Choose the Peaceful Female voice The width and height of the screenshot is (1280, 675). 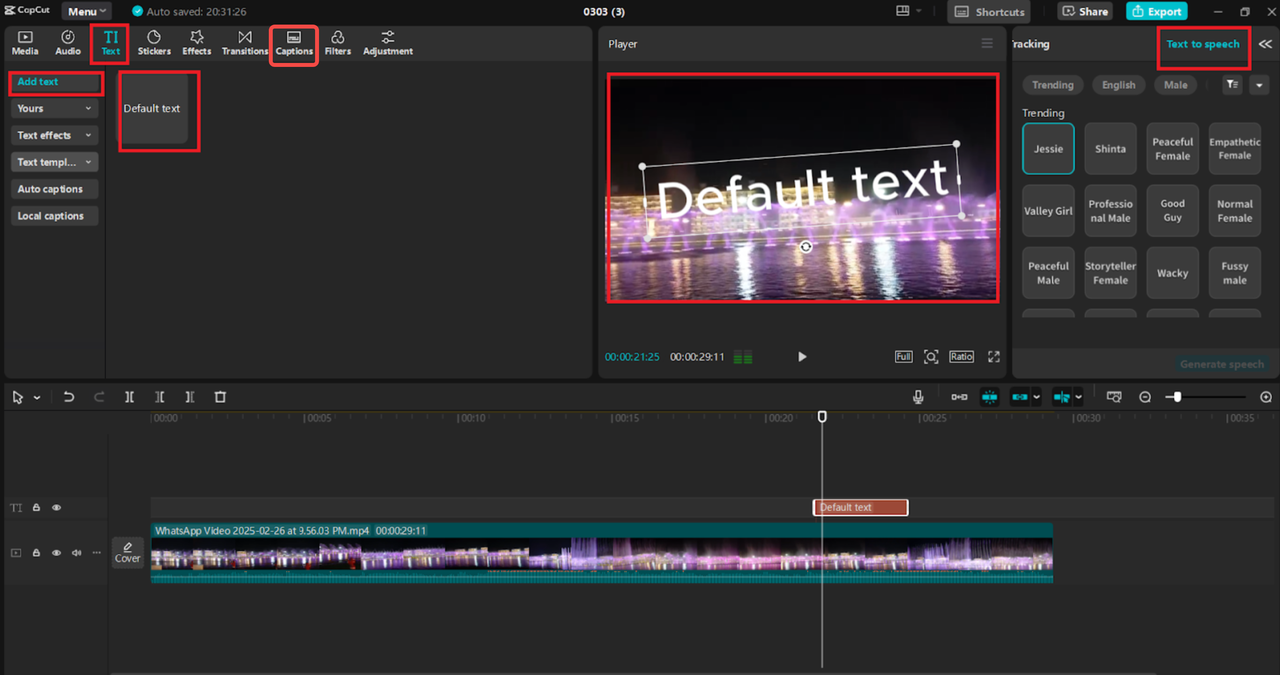click(1173, 149)
